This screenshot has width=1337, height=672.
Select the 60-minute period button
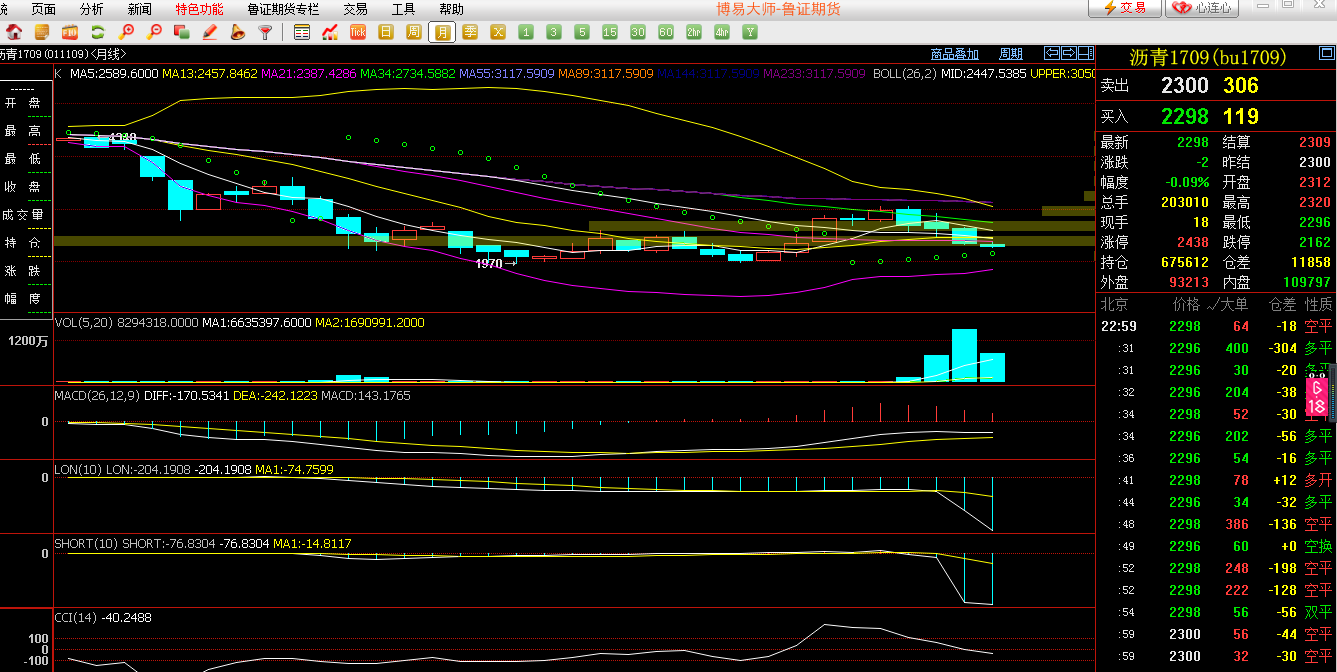tap(666, 32)
